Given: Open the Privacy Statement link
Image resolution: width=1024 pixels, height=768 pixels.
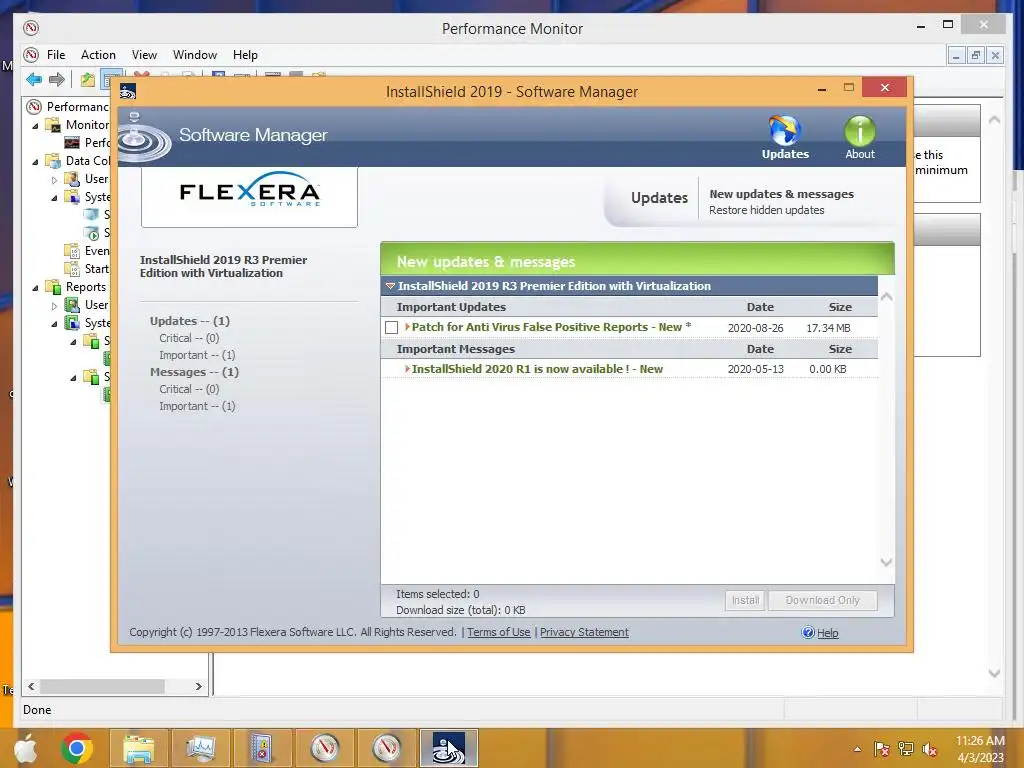Looking at the screenshot, I should point(584,632).
